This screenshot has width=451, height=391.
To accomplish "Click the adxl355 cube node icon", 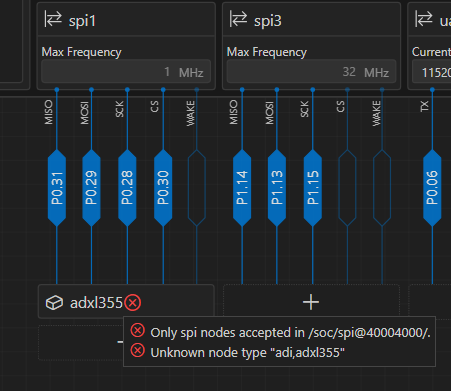I will tap(54, 303).
